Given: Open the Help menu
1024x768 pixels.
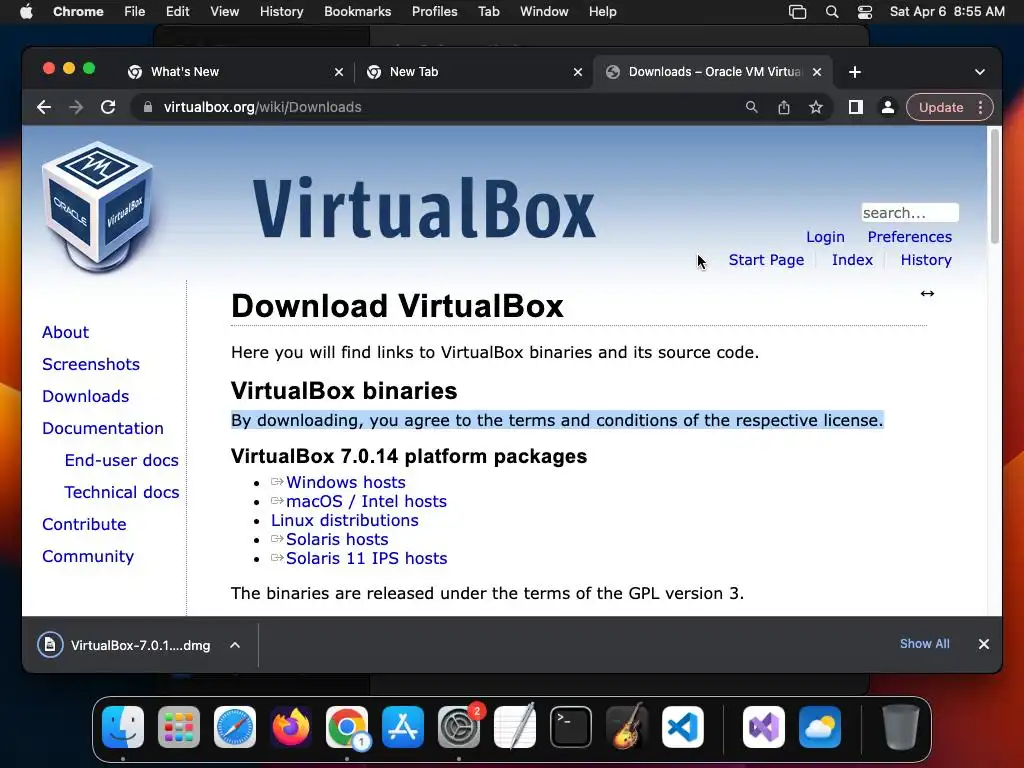Looking at the screenshot, I should [602, 12].
